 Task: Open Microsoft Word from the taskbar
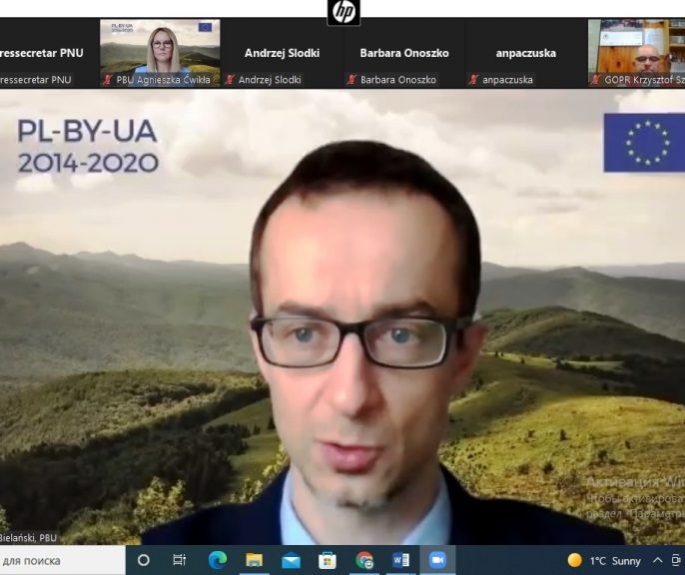400,560
